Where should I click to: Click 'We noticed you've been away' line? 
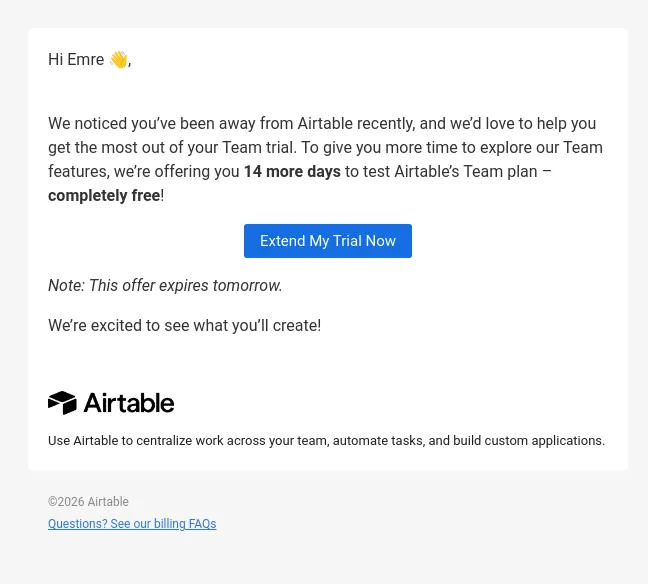(x=322, y=124)
